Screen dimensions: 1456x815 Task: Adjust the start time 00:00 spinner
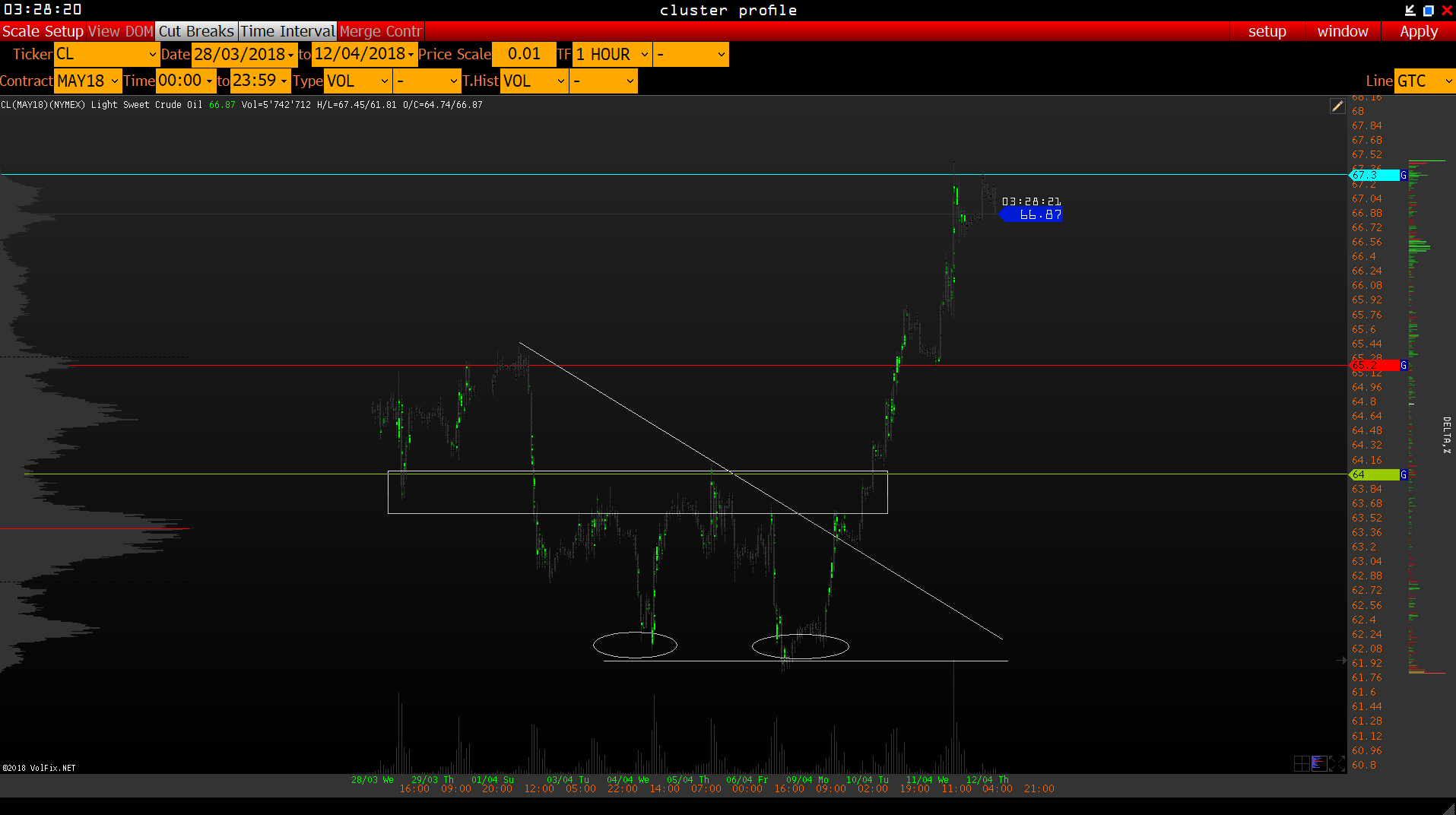[x=186, y=81]
